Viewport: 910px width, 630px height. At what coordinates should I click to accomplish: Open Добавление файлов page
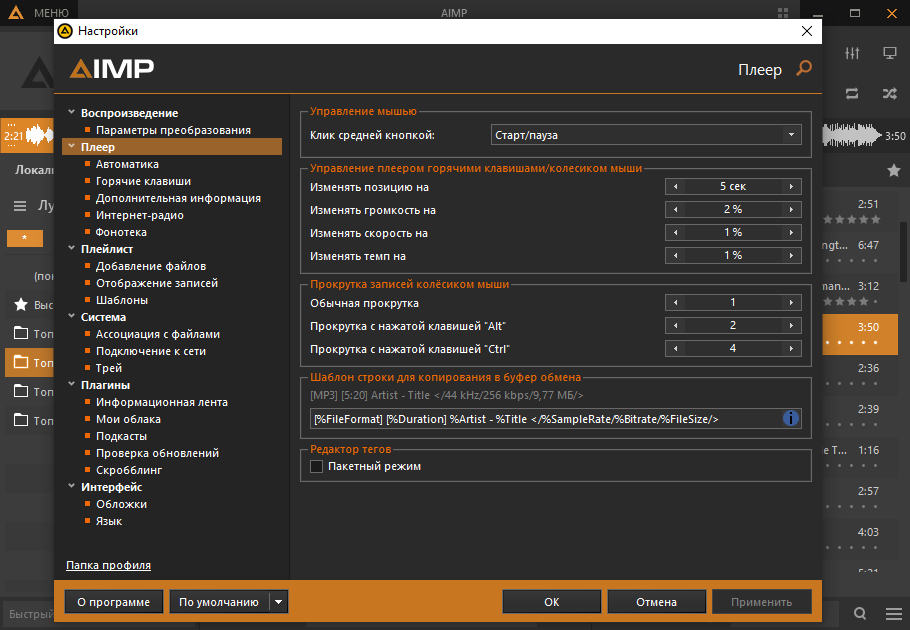[150, 266]
